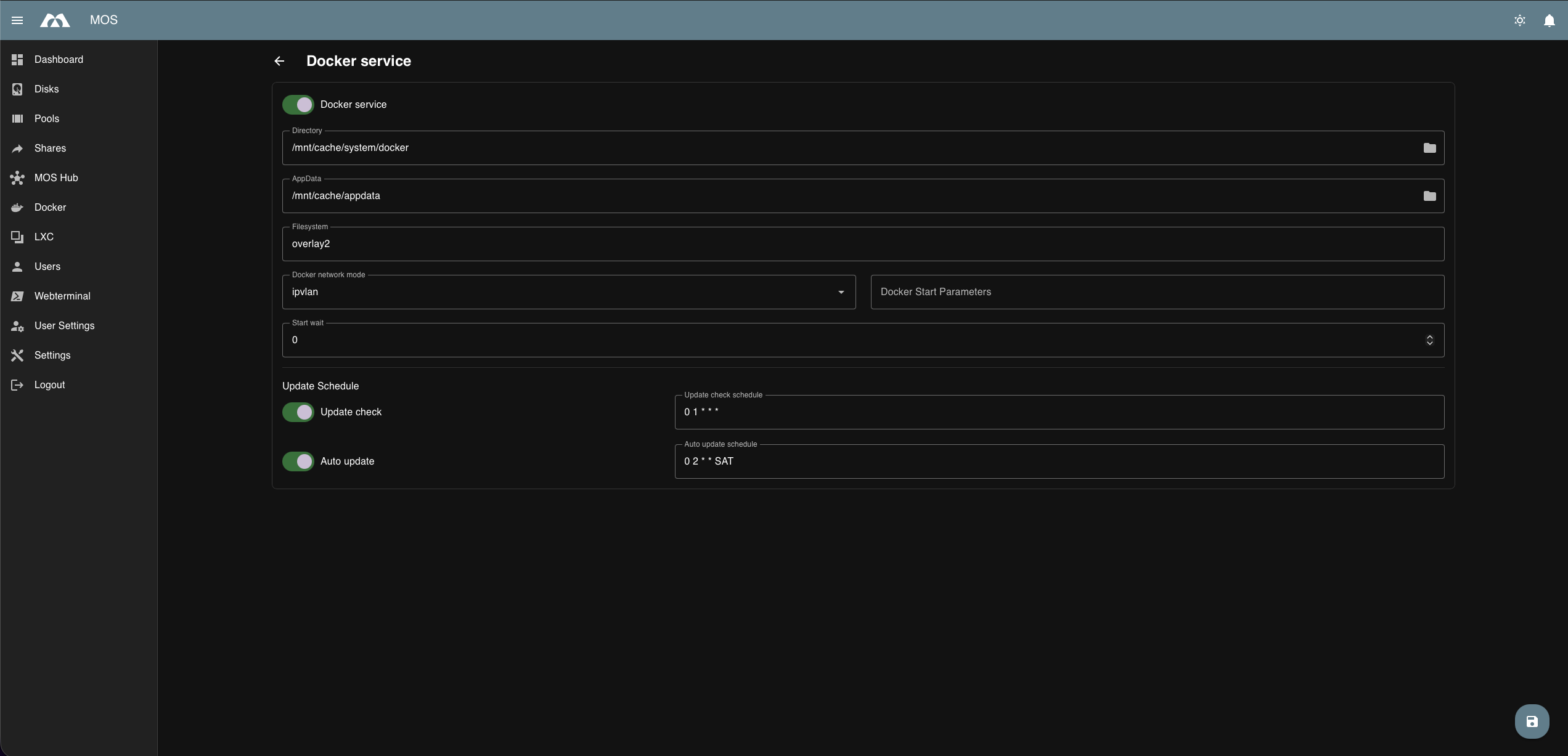Click the back arrow on Docker service
This screenshot has width=1568, height=756.
[x=279, y=60]
